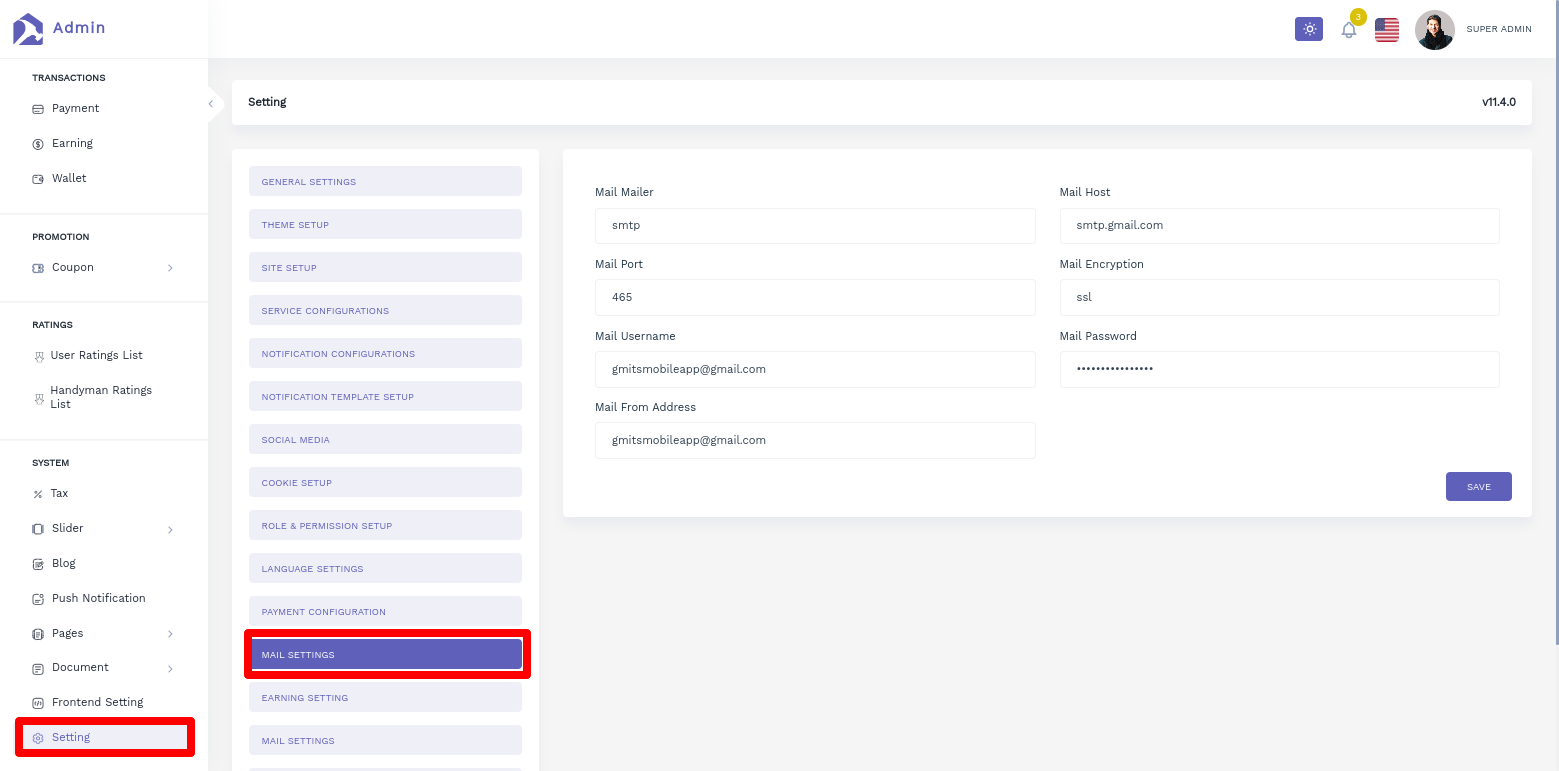Viewport: 1559px width, 771px height.
Task: Click the Frontend Setting icon
Action: (38, 703)
